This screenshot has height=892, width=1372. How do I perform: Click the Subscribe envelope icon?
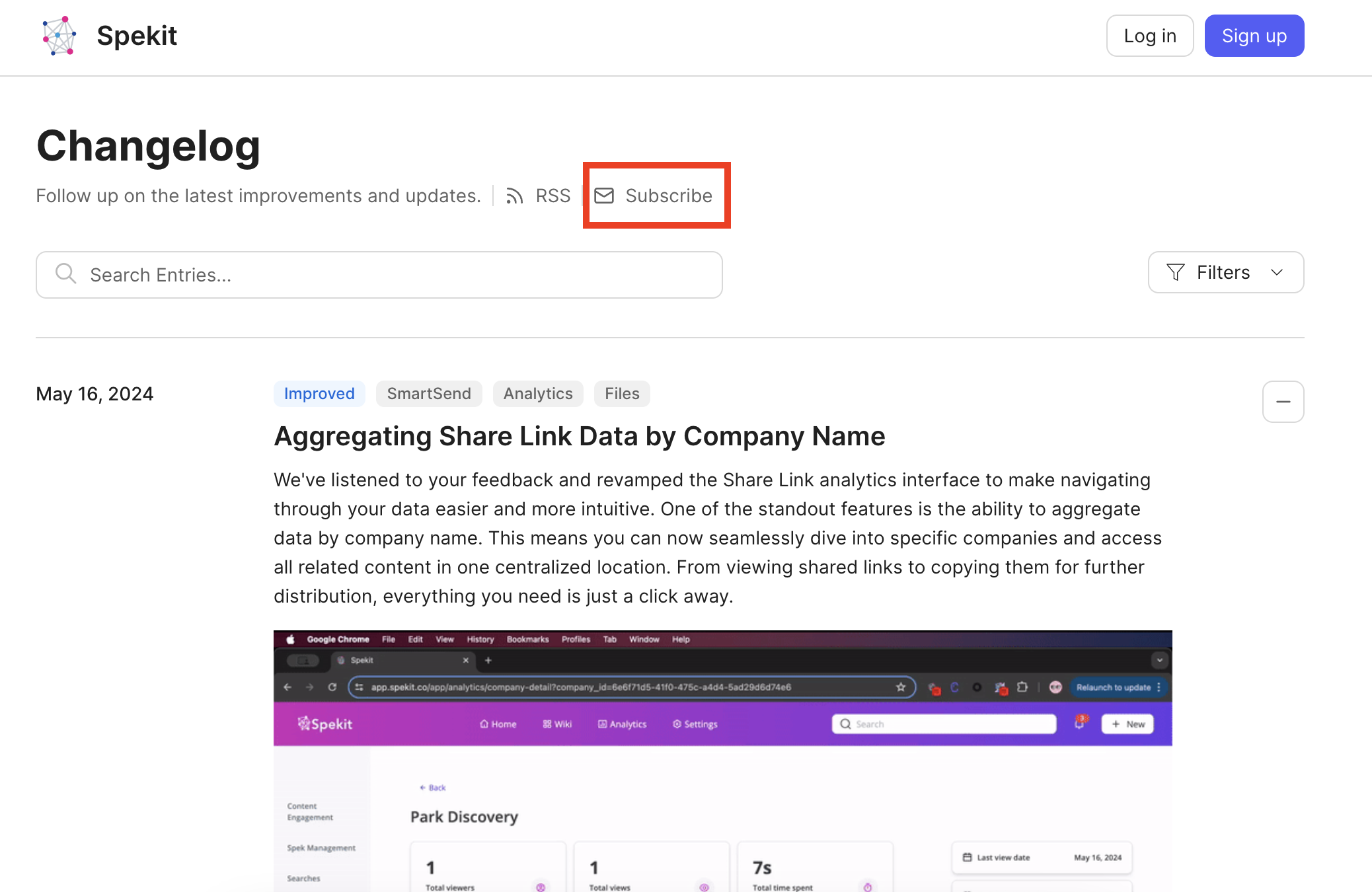(x=604, y=196)
